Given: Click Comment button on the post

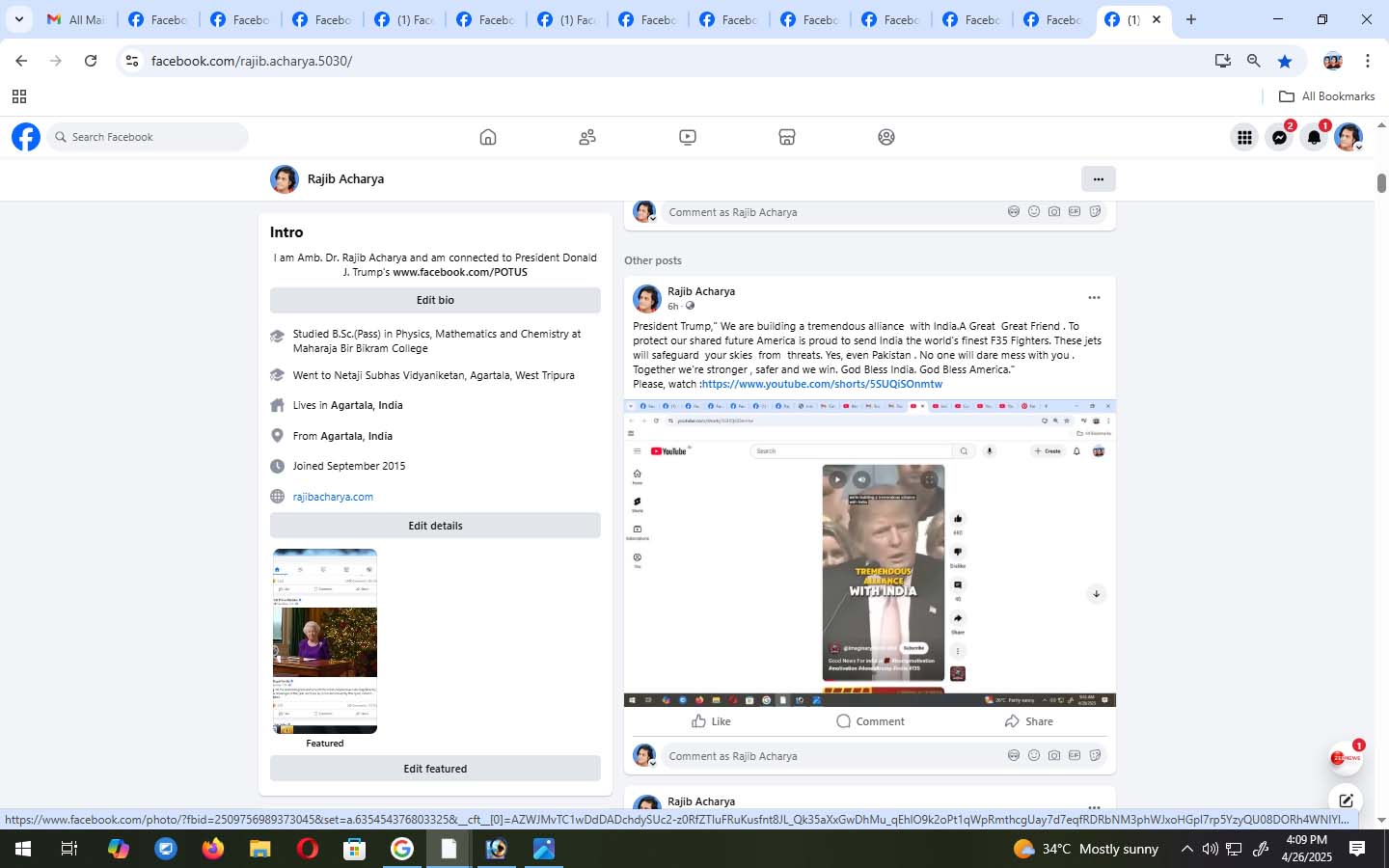Looking at the screenshot, I should (x=870, y=721).
